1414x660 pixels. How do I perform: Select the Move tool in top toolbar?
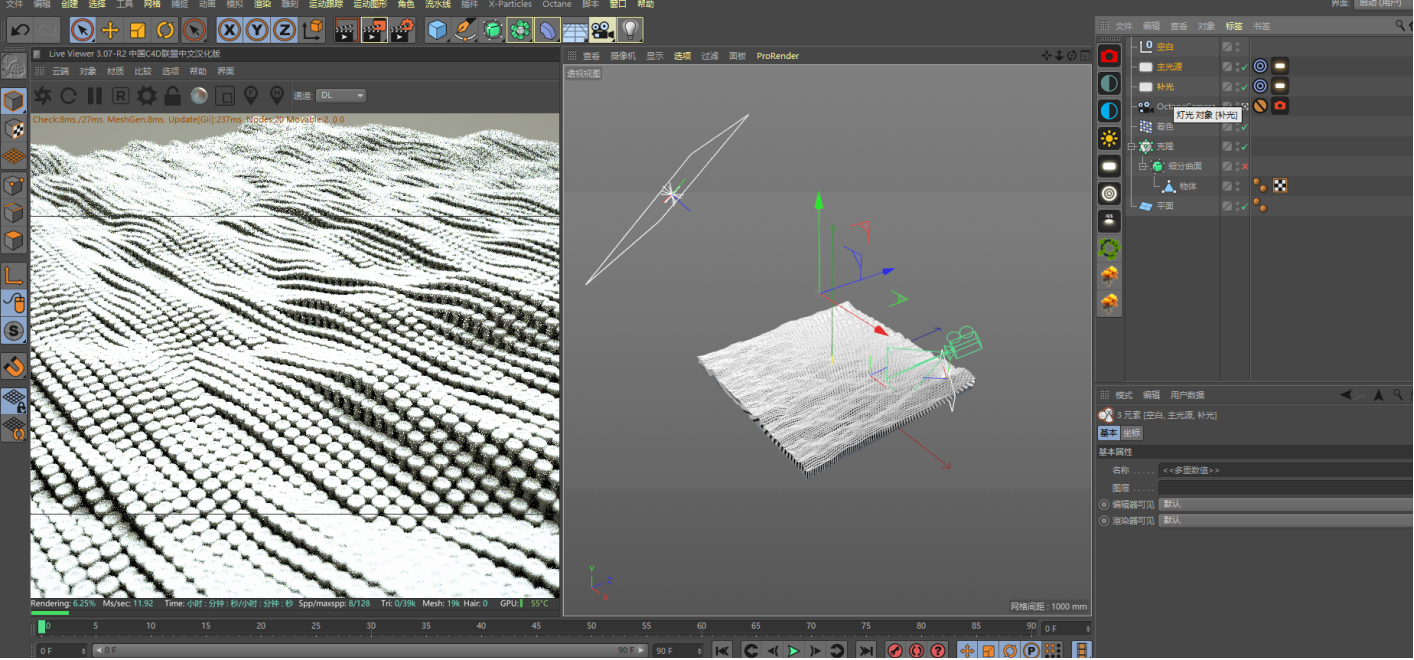[111, 30]
